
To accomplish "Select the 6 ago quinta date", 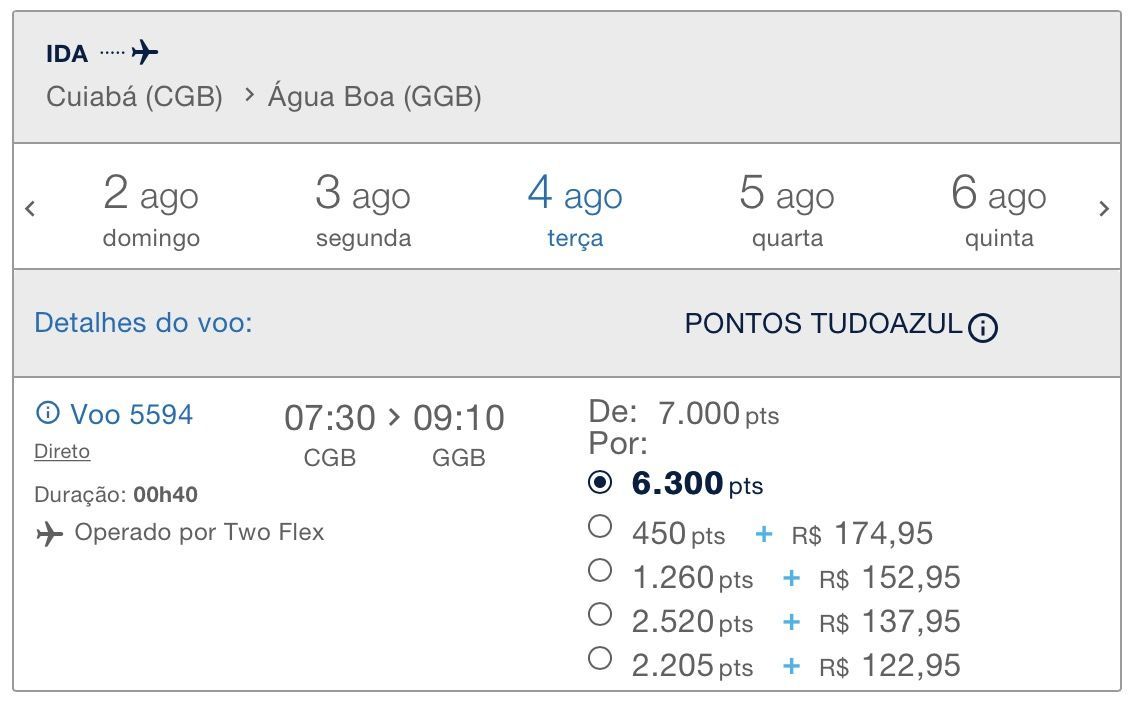I will pyautogui.click(x=999, y=210).
